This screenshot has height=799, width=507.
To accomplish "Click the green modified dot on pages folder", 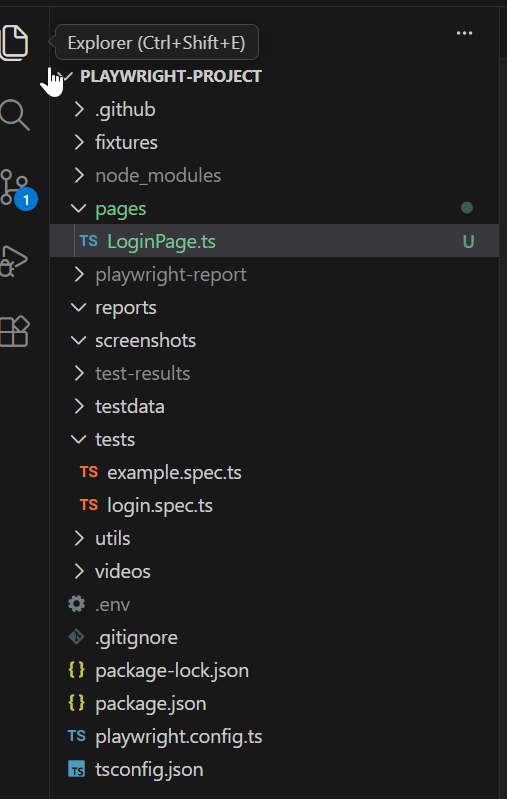I will pos(467,208).
